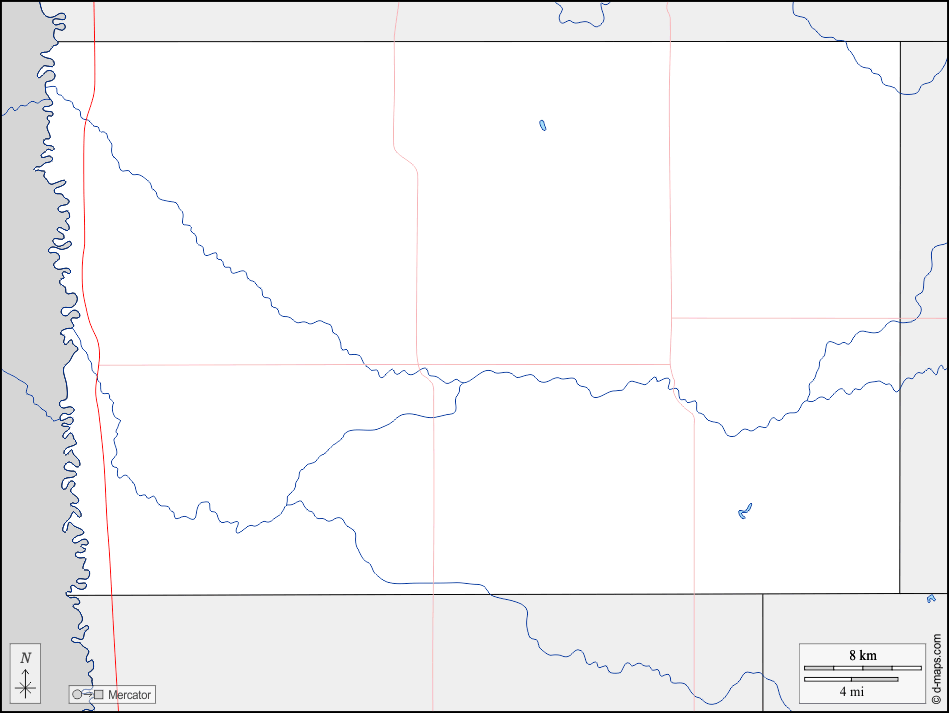Click the Mercator projection label
This screenshot has height=713, width=949.
click(129, 694)
